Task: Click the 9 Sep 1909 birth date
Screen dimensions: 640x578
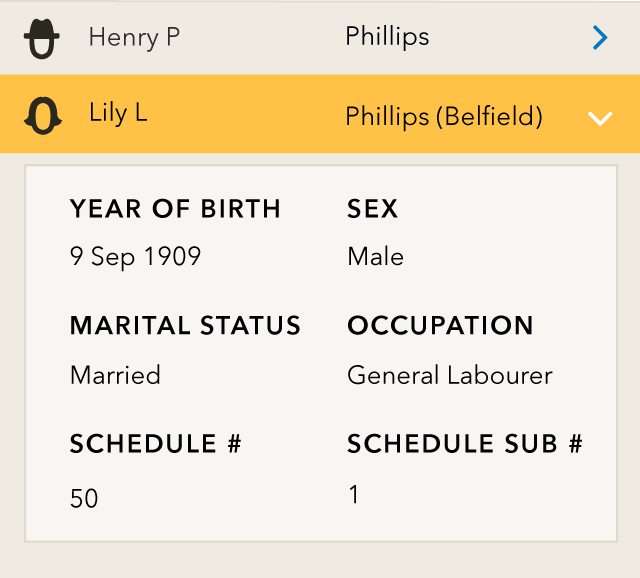Action: 135,257
